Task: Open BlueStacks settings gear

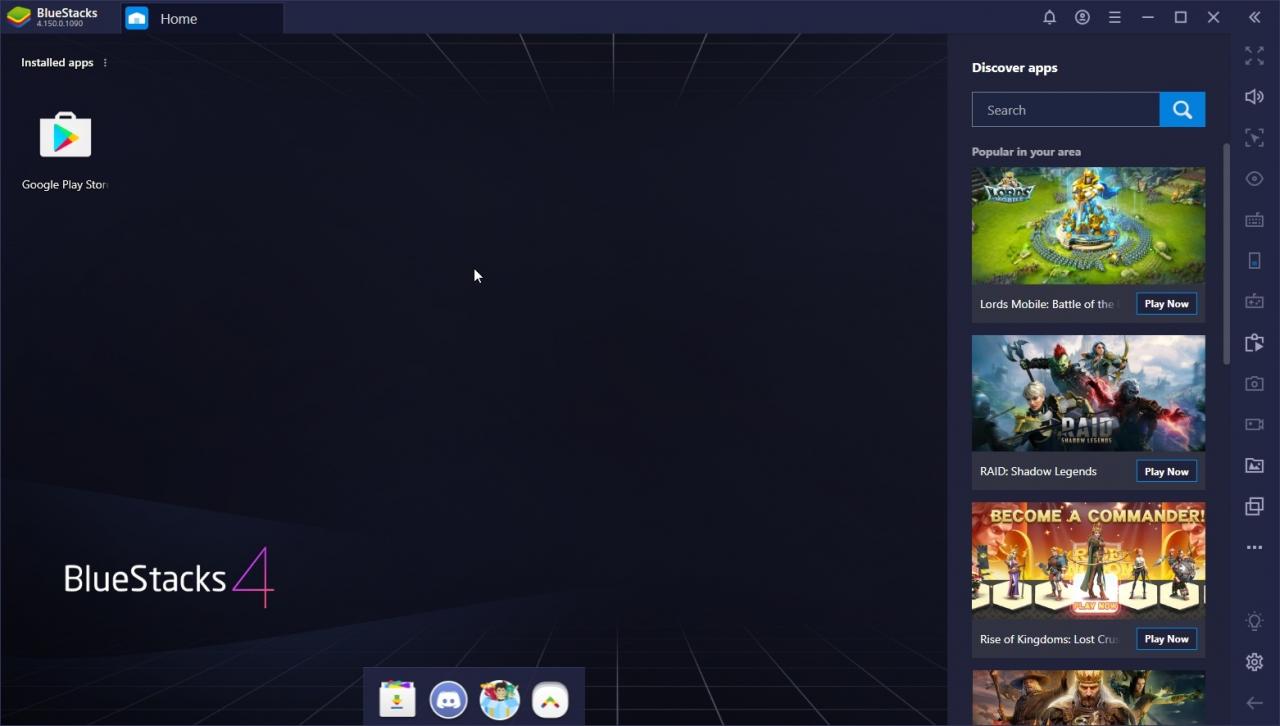Action: tap(1254, 662)
